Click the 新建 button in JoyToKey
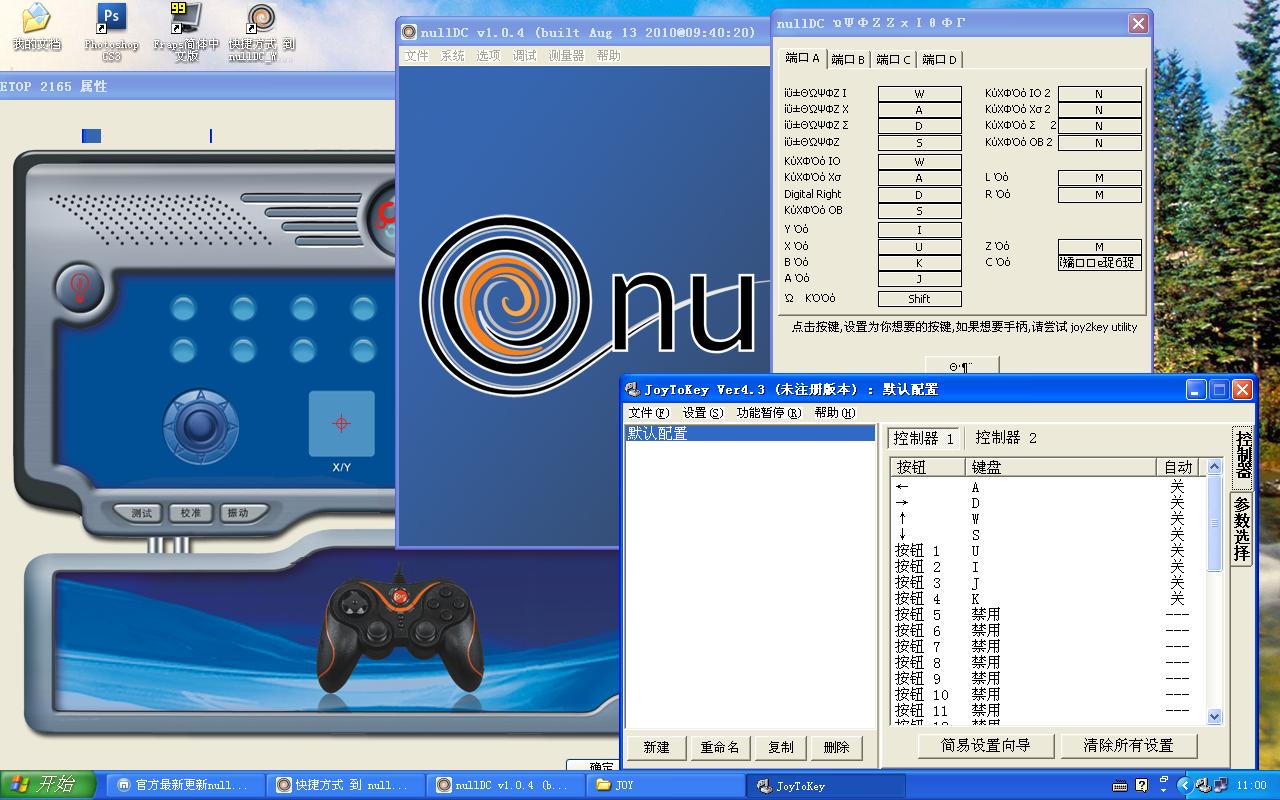Screen dimensions: 1280x800 pyautogui.click(x=656, y=747)
